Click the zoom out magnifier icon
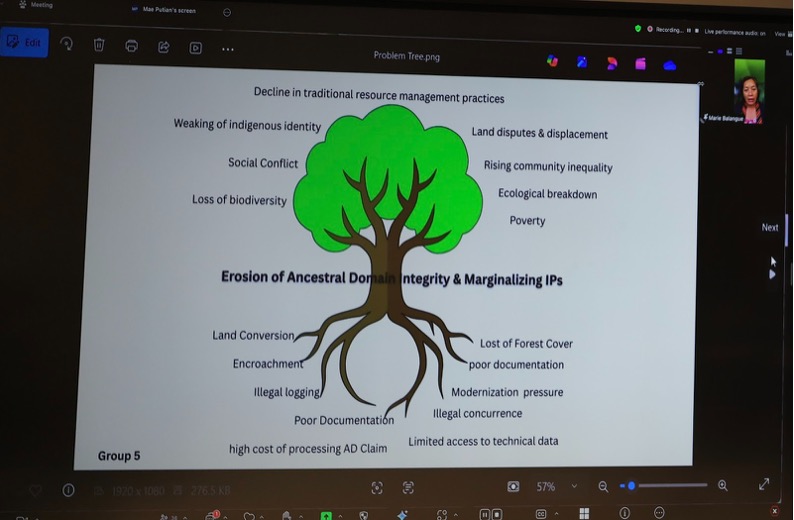Image resolution: width=794 pixels, height=520 pixels. [603, 486]
